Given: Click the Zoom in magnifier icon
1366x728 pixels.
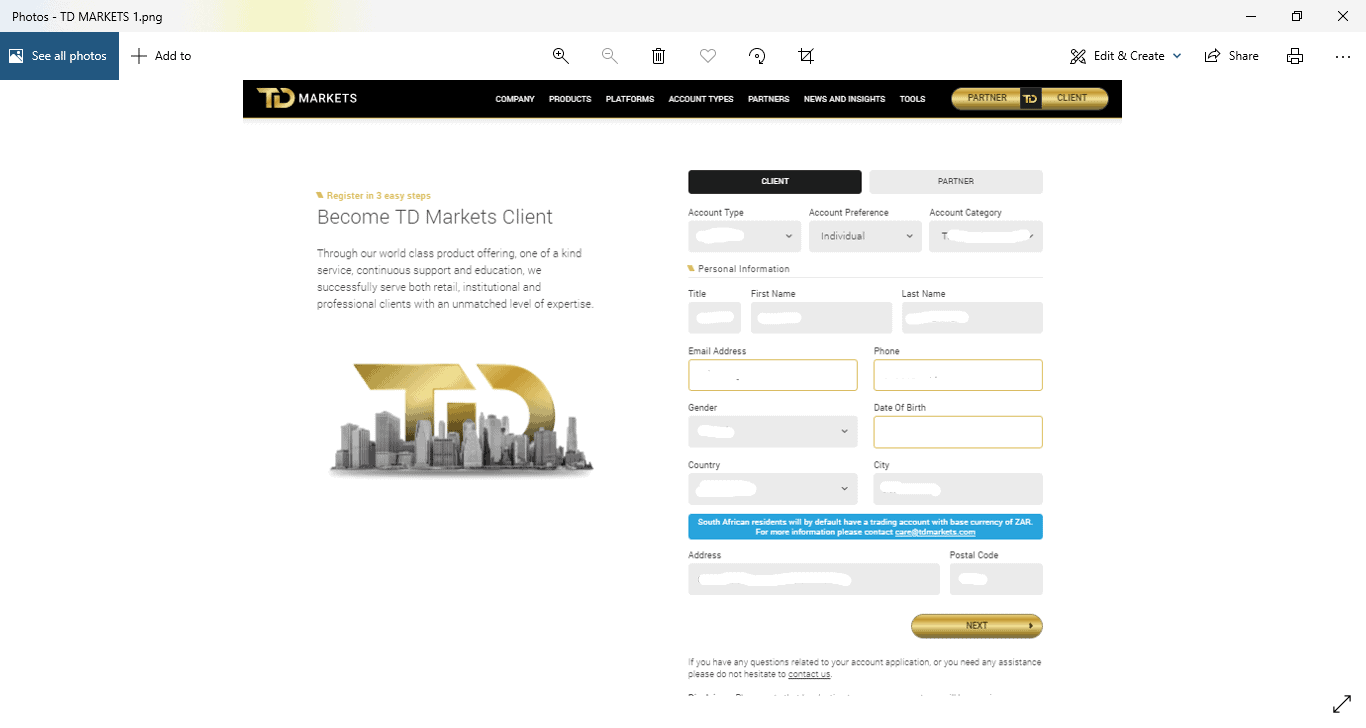Looking at the screenshot, I should [561, 56].
